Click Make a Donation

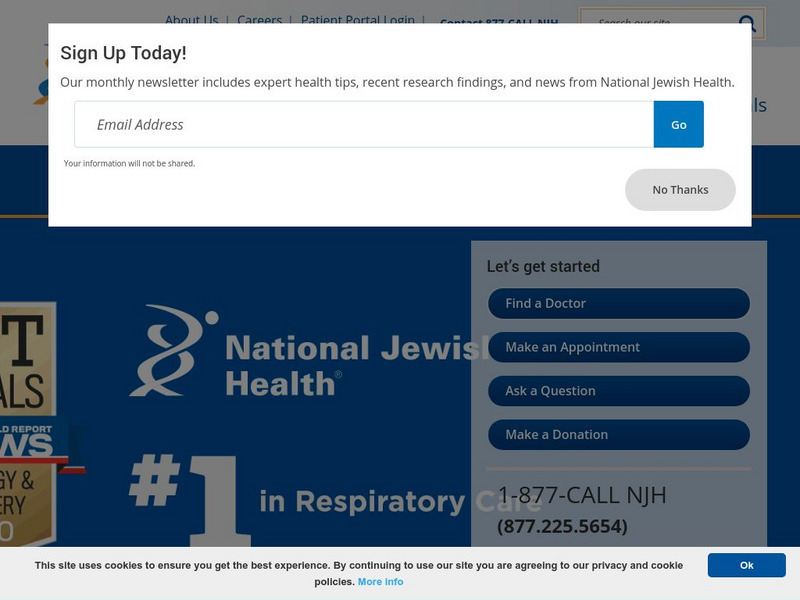[x=618, y=435]
